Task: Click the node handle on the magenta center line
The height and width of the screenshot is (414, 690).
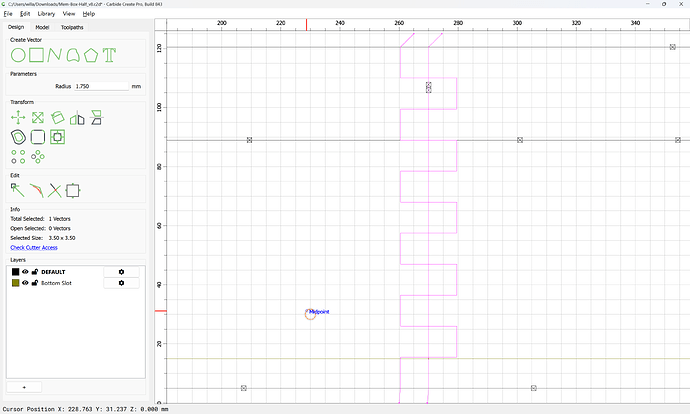Action: pyautogui.click(x=429, y=87)
